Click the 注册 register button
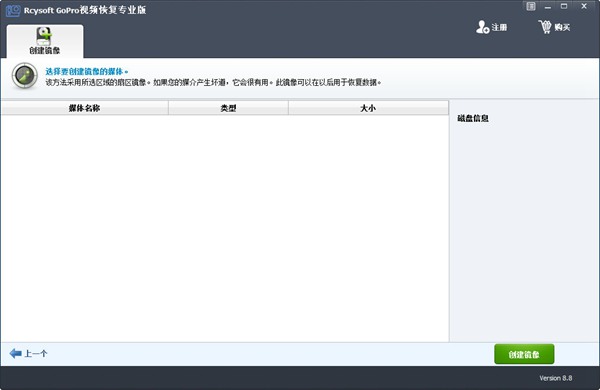 tap(492, 27)
